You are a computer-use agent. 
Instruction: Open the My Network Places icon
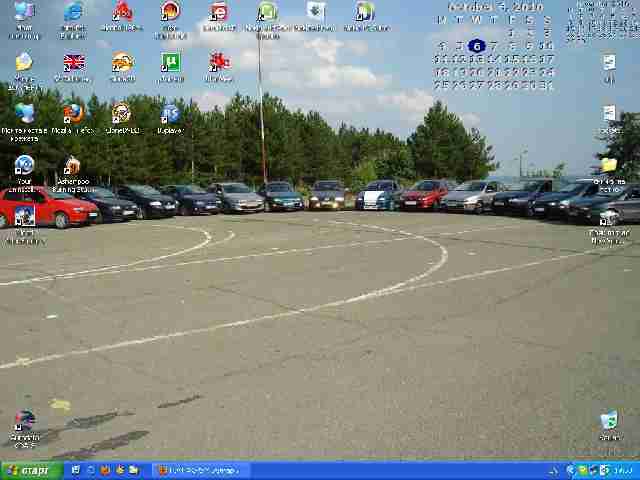point(24,114)
